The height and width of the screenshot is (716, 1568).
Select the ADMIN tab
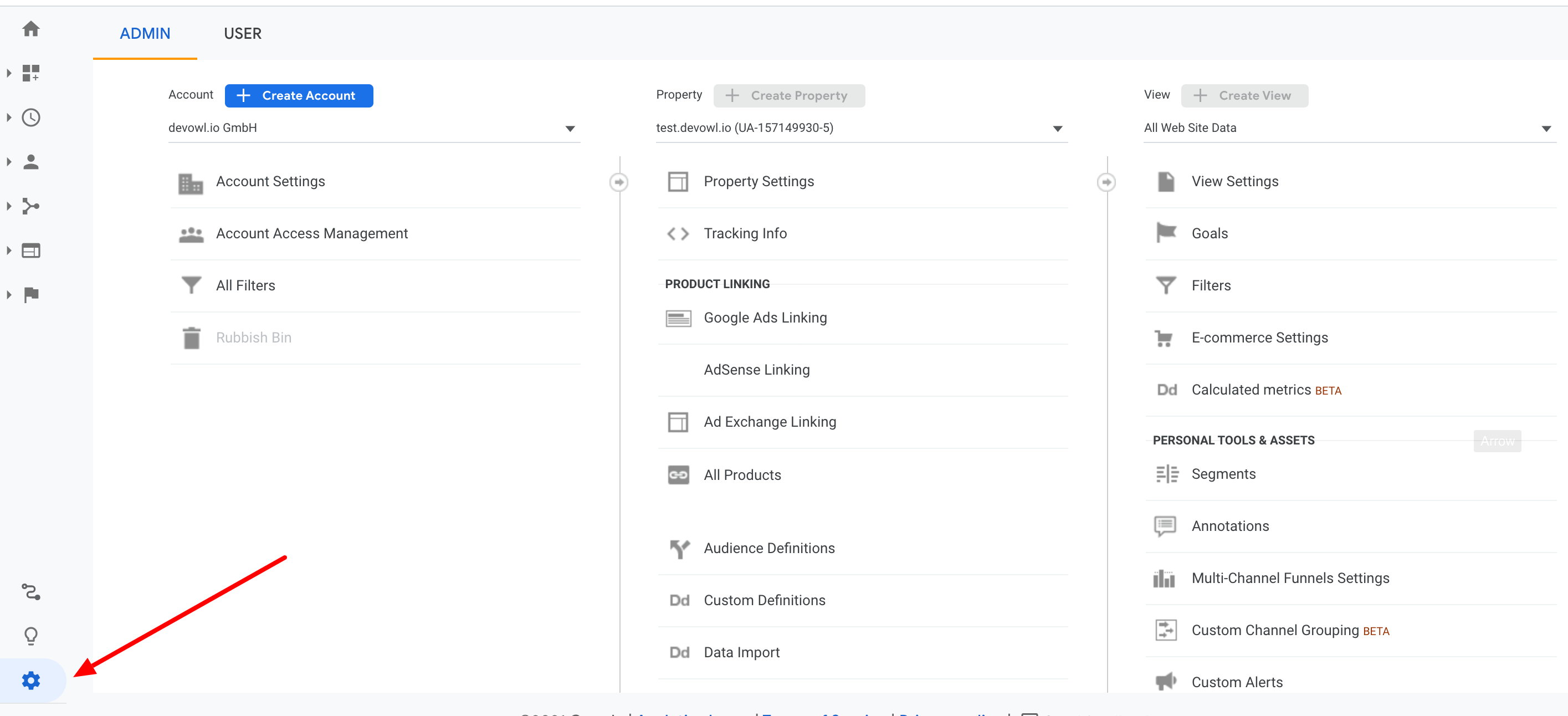point(145,33)
